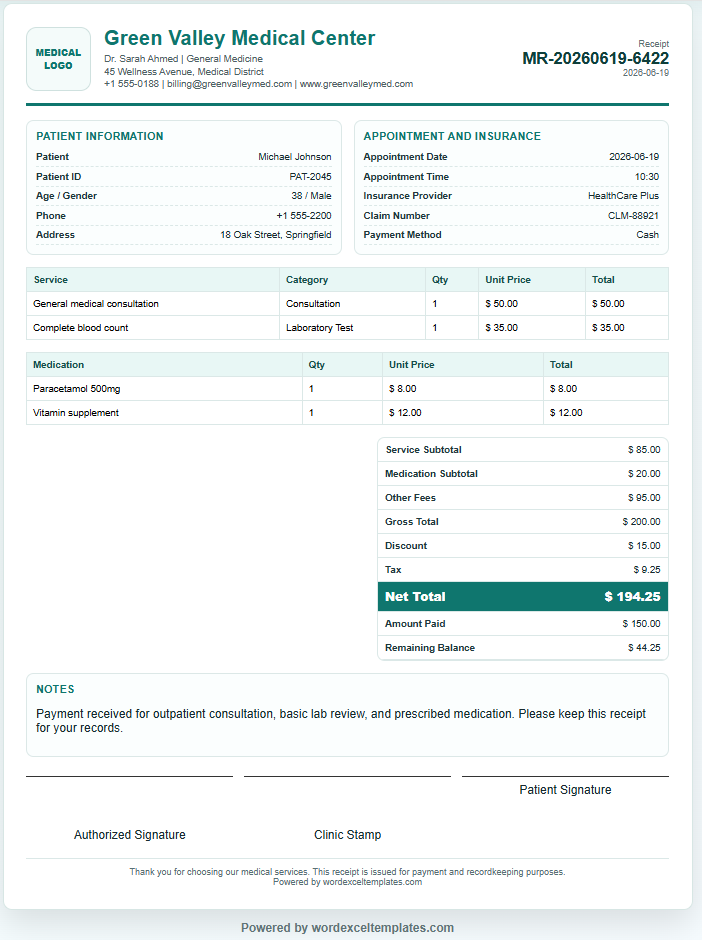This screenshot has width=702, height=940.
Task: Click the Patient Information section heading
Action: [x=100, y=136]
